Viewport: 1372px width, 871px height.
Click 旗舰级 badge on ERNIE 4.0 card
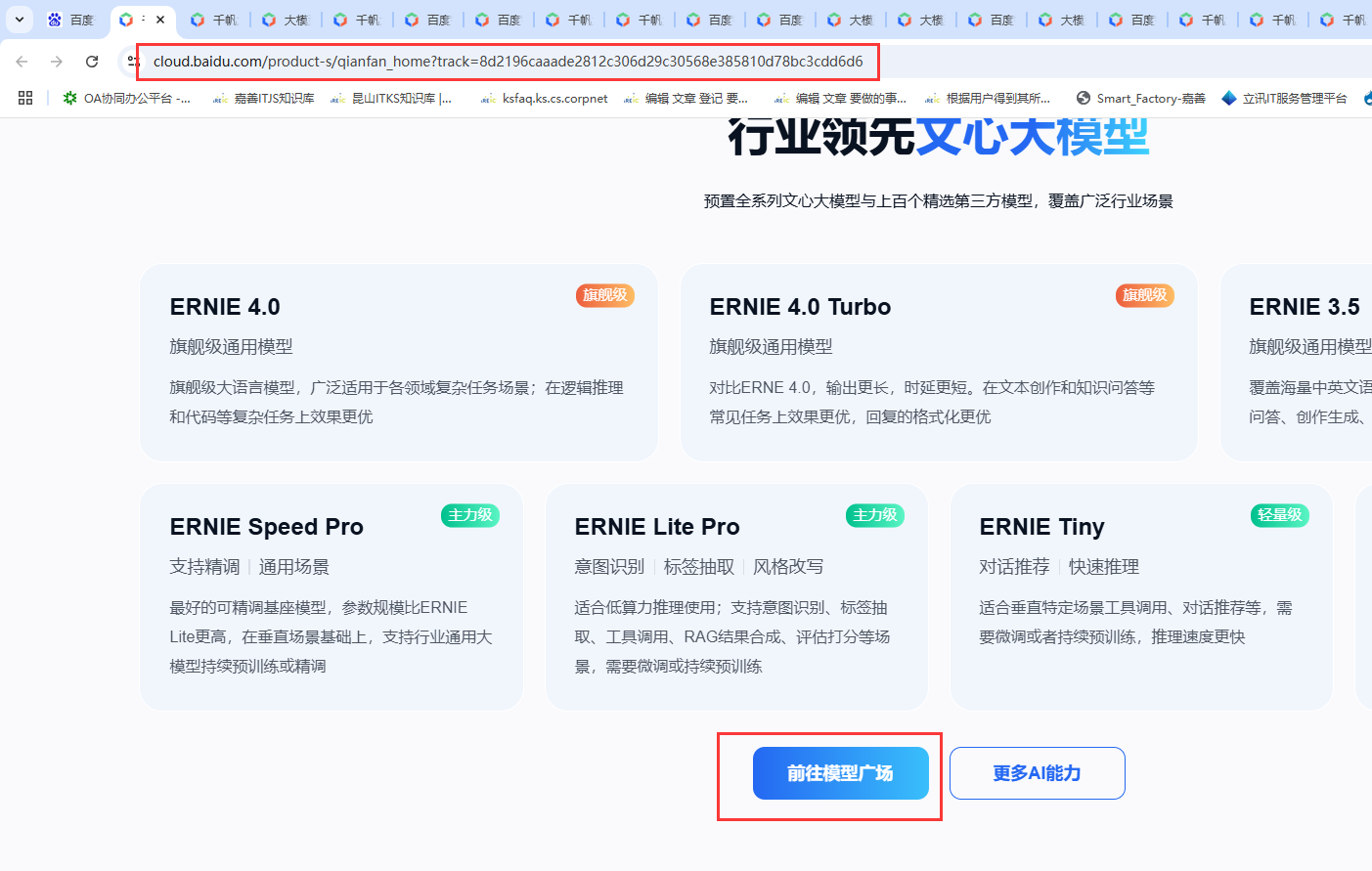[605, 295]
